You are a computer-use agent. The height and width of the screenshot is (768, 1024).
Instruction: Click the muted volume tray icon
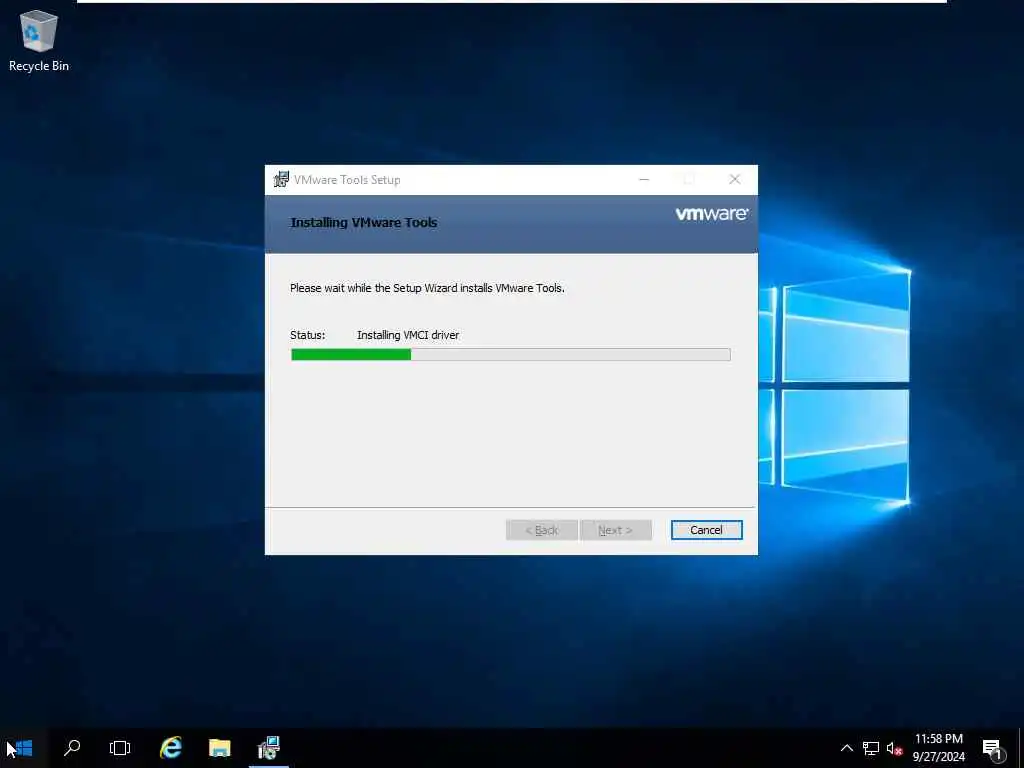[x=894, y=748]
